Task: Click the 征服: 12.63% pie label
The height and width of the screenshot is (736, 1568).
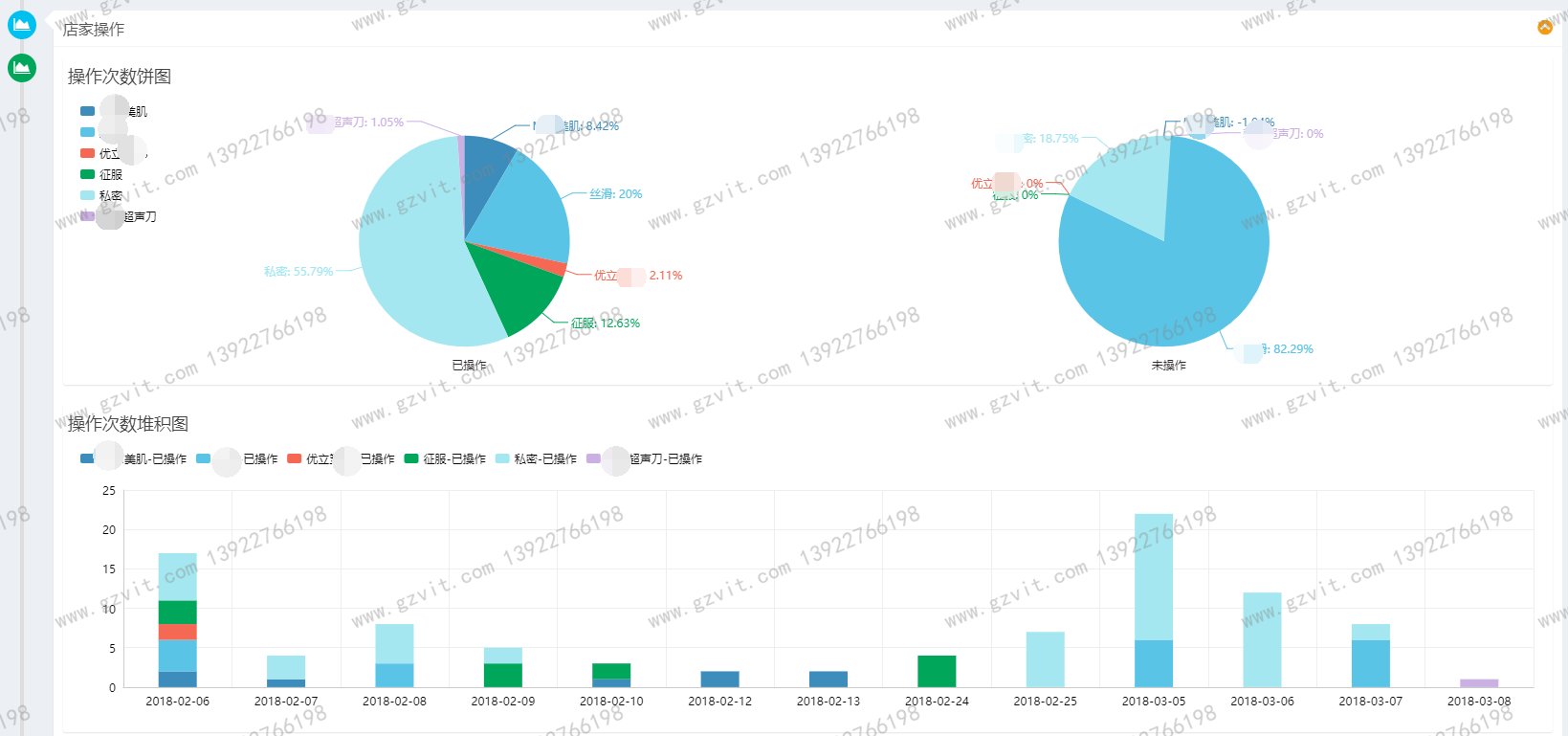Action: (606, 323)
